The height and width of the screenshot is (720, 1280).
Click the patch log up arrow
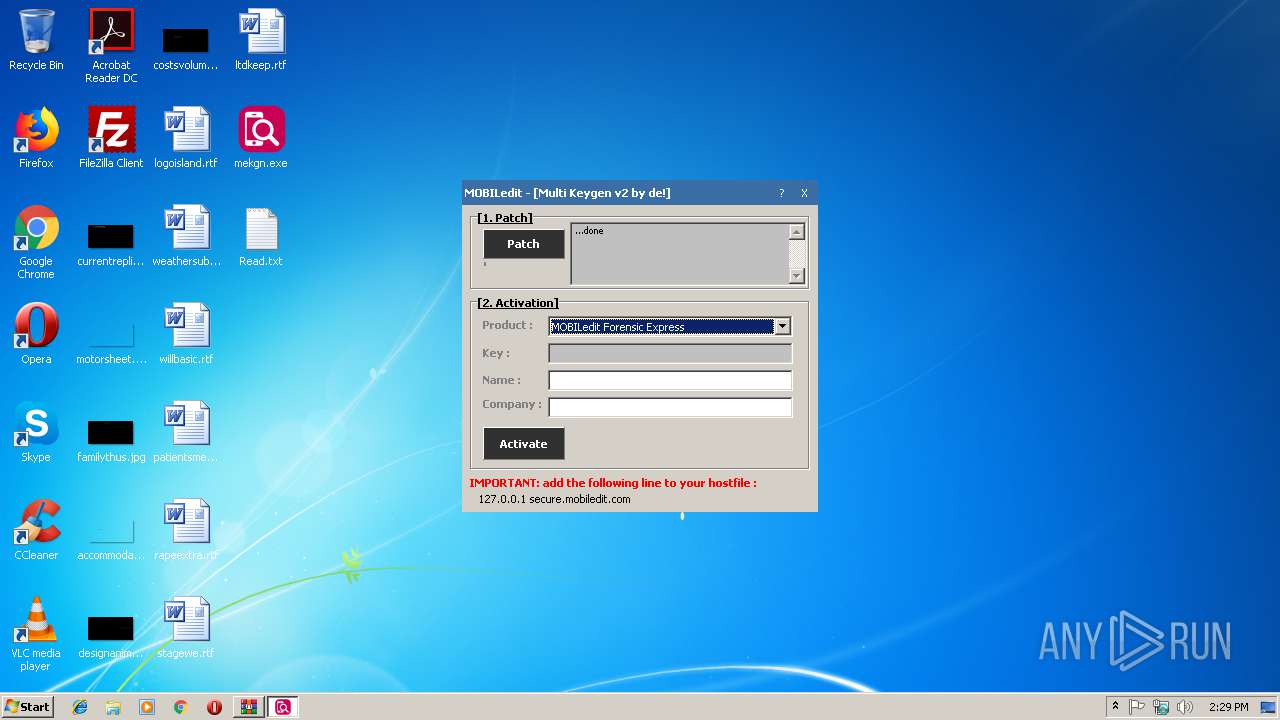(x=797, y=232)
